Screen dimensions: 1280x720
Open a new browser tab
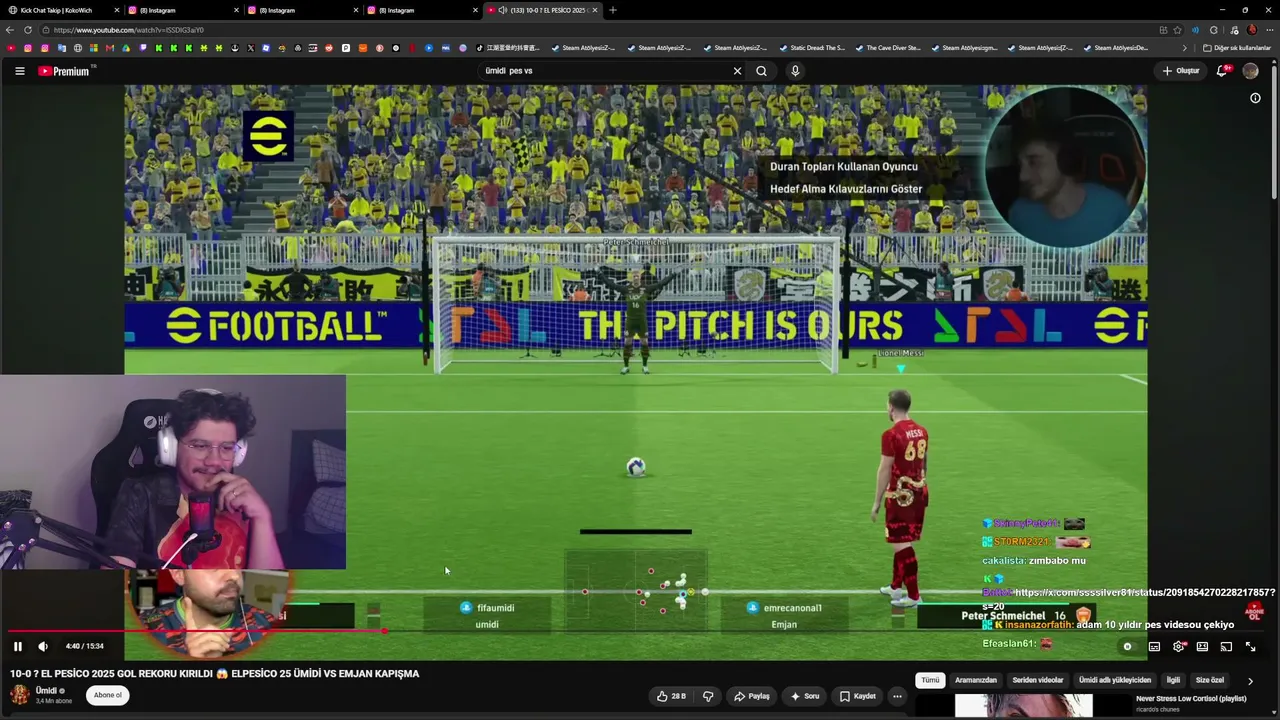pyautogui.click(x=613, y=10)
